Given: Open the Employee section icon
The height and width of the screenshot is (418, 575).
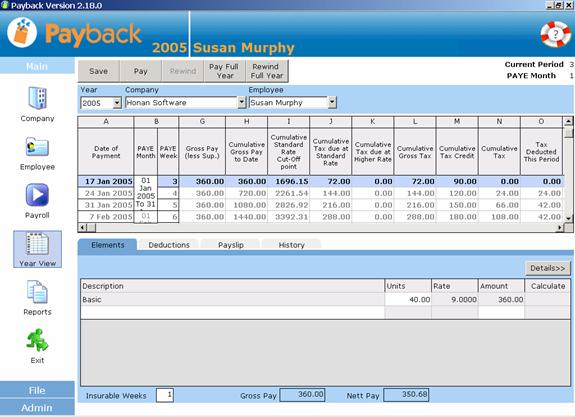Looking at the screenshot, I should point(37,147).
